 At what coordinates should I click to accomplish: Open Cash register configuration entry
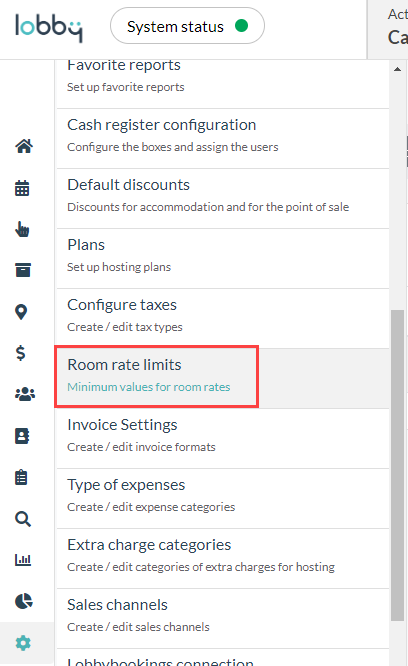click(x=222, y=138)
